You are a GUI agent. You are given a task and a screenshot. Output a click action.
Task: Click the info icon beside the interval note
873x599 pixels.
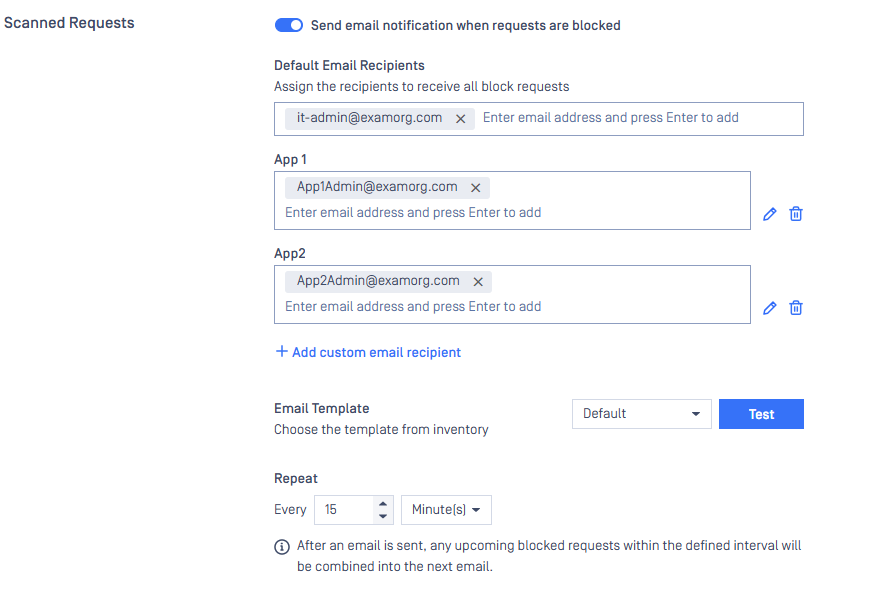(x=282, y=547)
